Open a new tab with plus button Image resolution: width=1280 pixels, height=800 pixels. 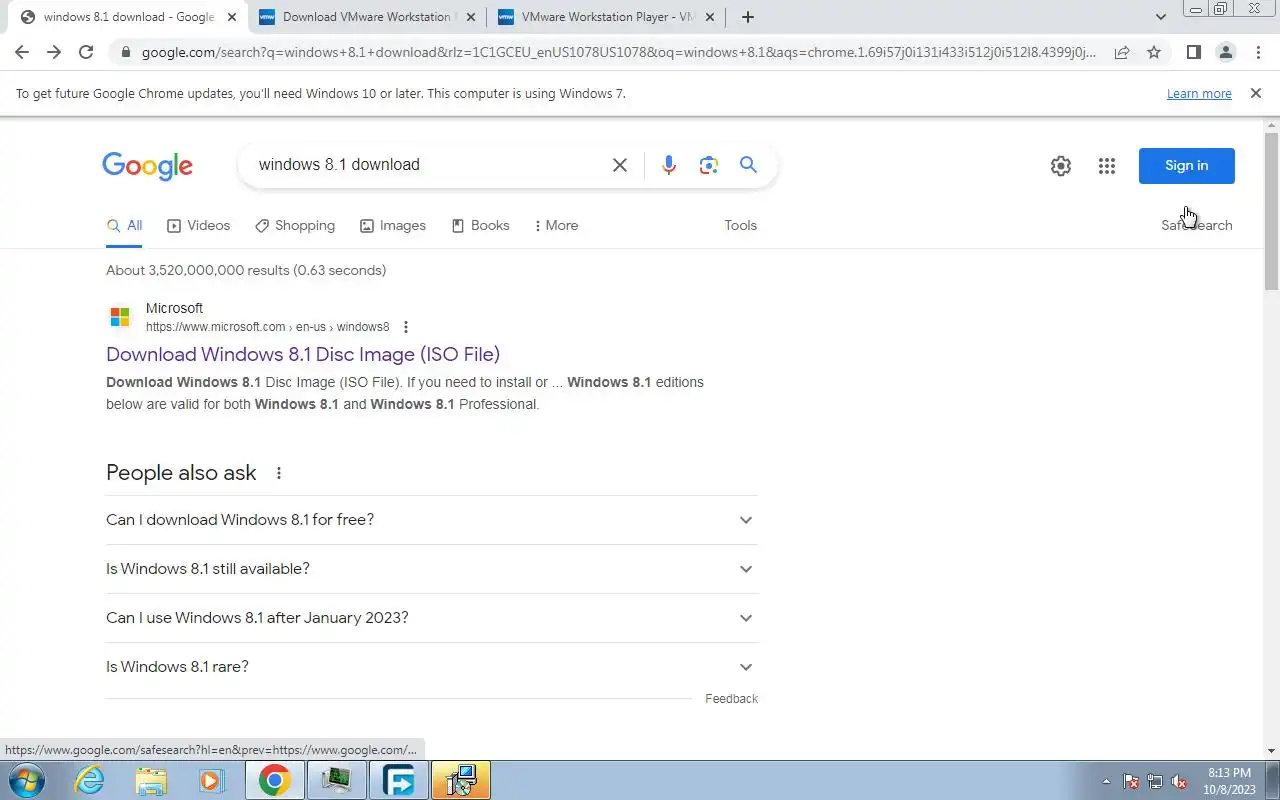coord(747,17)
